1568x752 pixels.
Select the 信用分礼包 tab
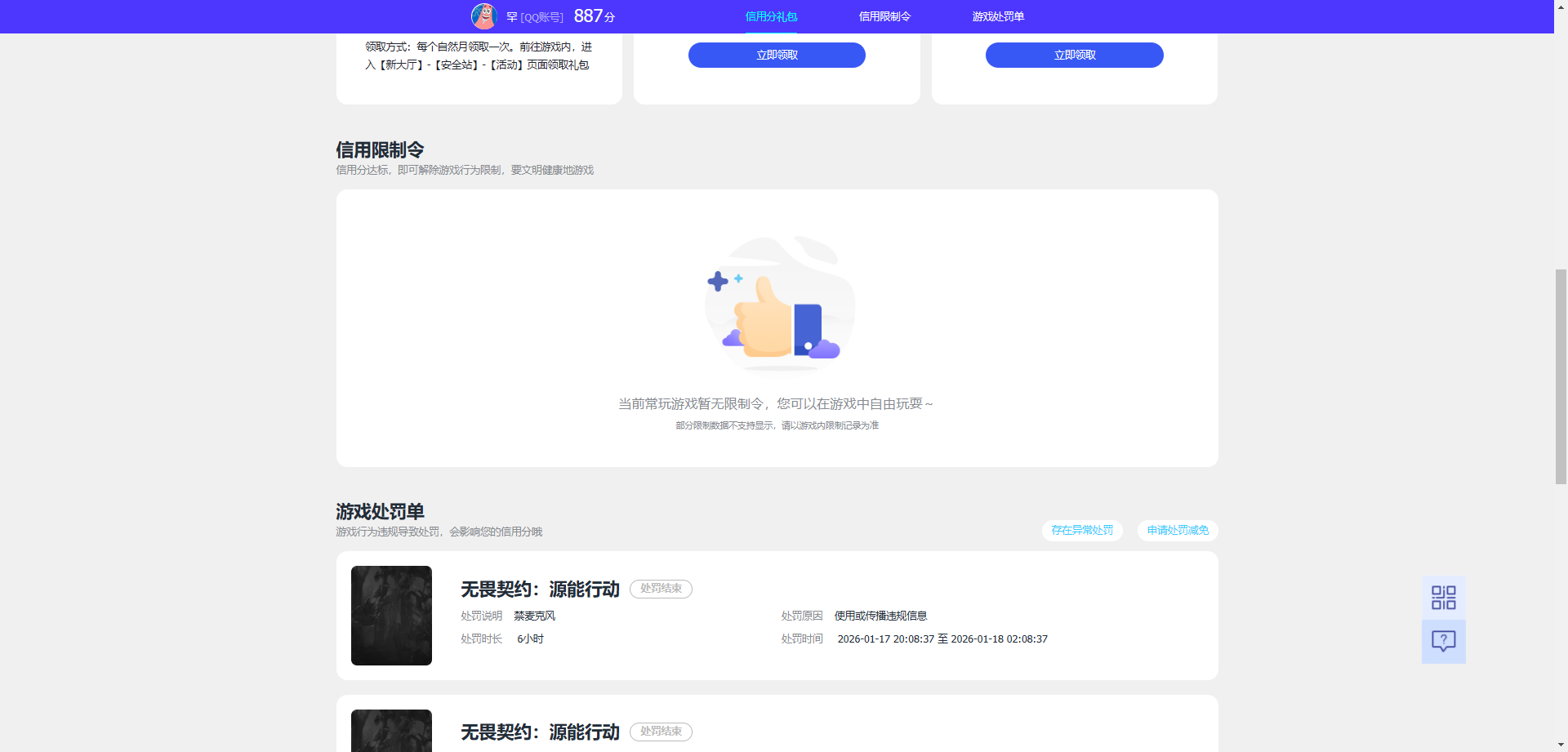coord(770,16)
